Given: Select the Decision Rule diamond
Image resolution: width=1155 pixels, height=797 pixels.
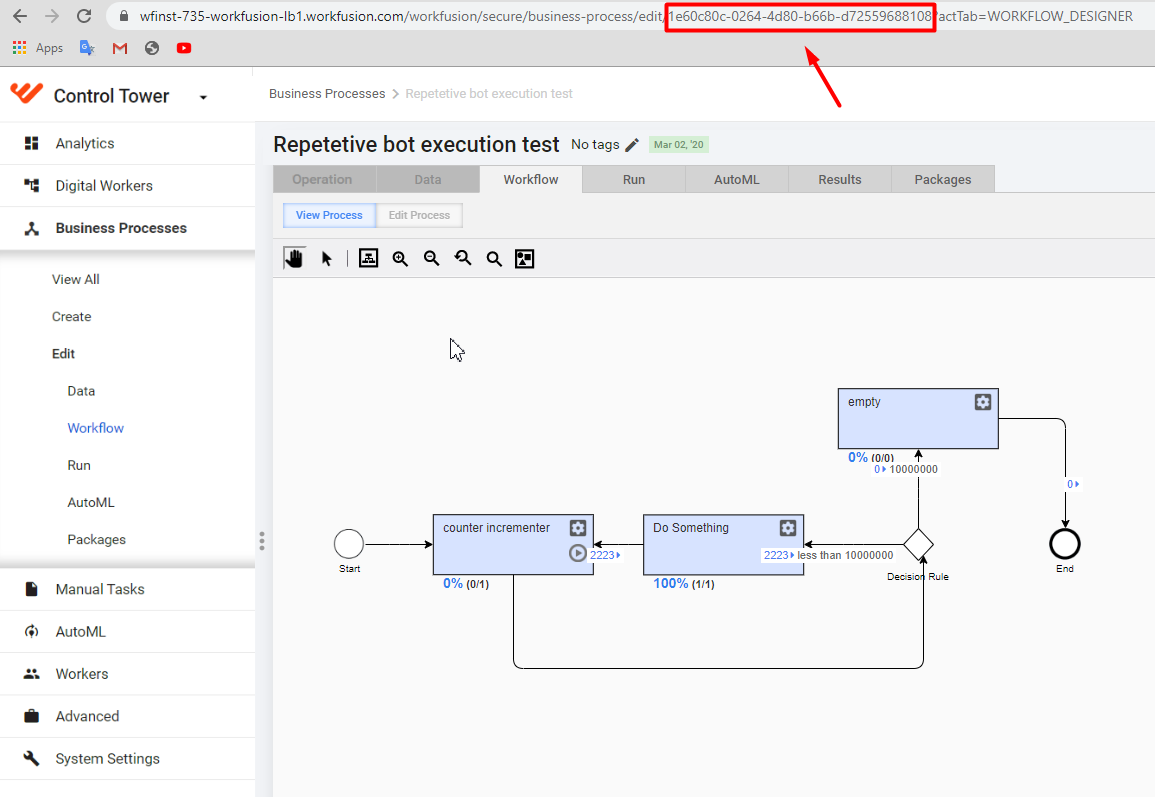Looking at the screenshot, I should (919, 545).
